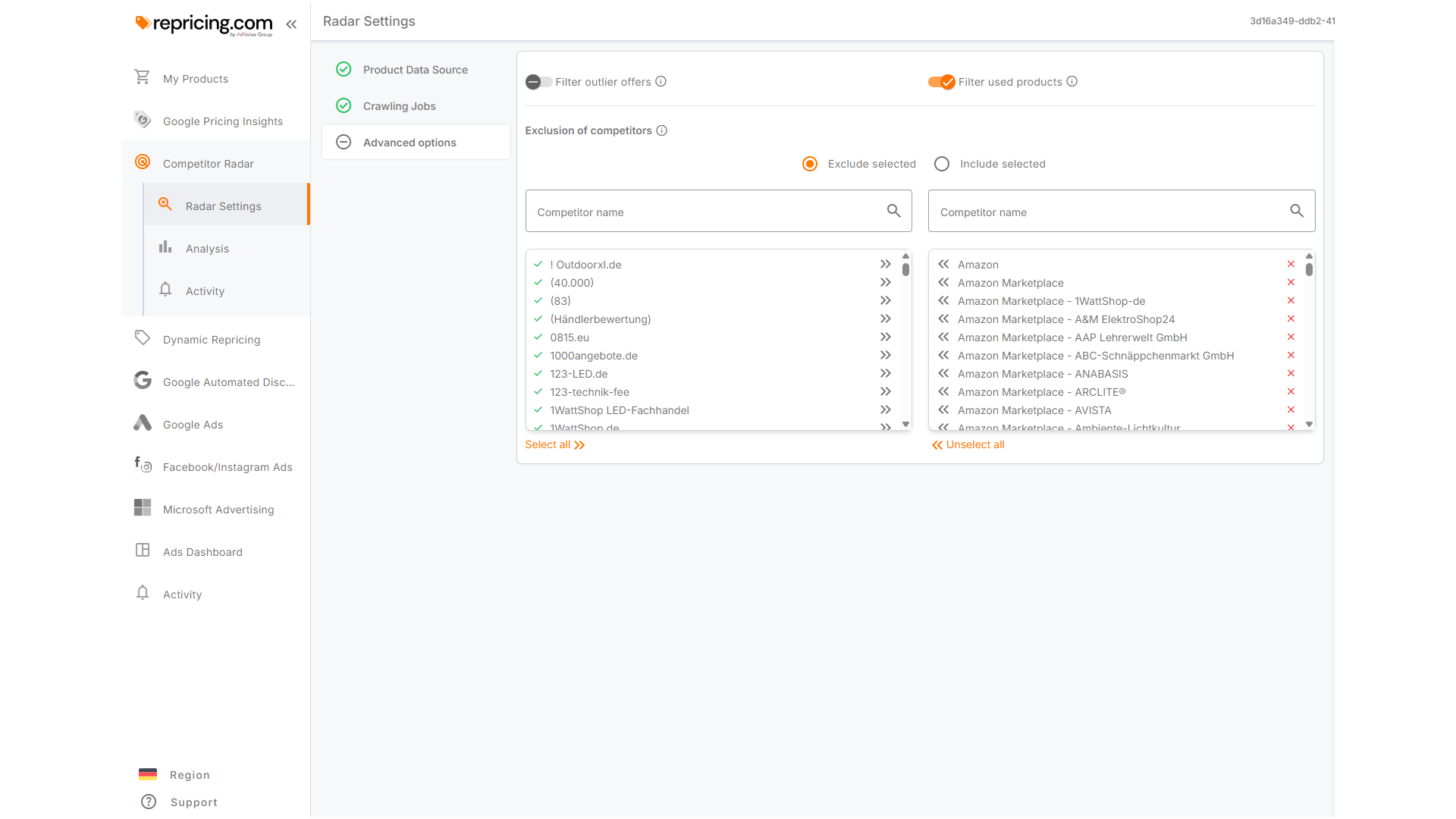Move '0815.eu' to the selected list
This screenshot has width=1456, height=819.
886,337
